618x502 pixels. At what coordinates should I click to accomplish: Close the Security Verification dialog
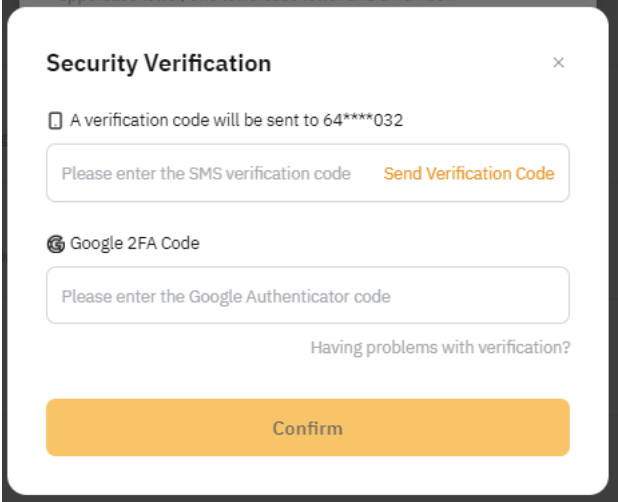pos(558,63)
